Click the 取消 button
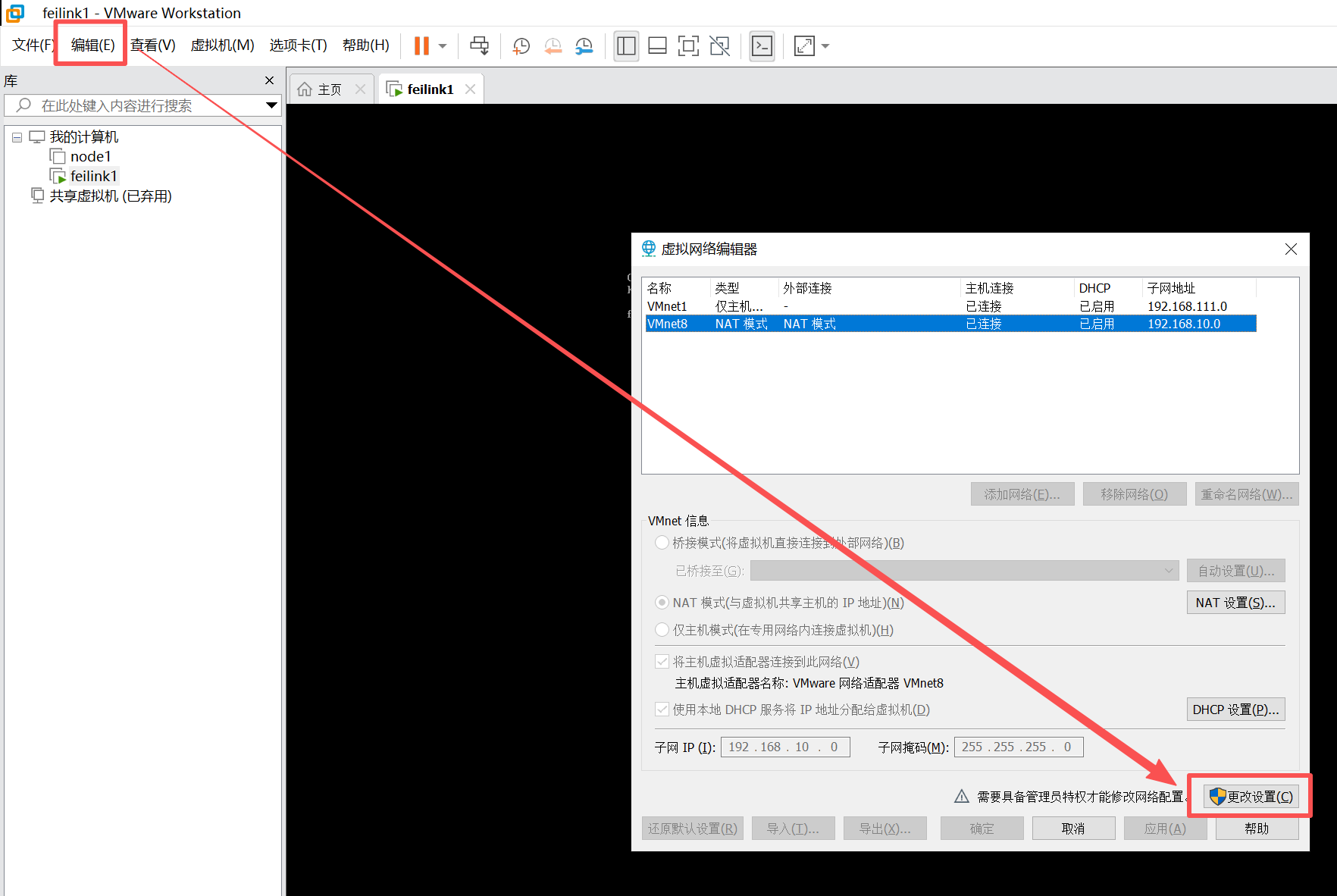The width and height of the screenshot is (1337, 896). tap(1073, 829)
